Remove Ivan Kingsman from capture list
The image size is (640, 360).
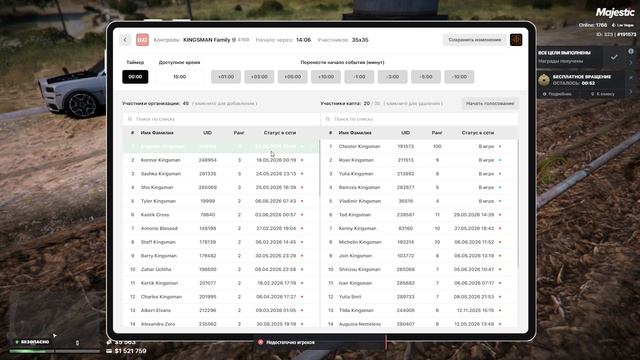pos(419,283)
